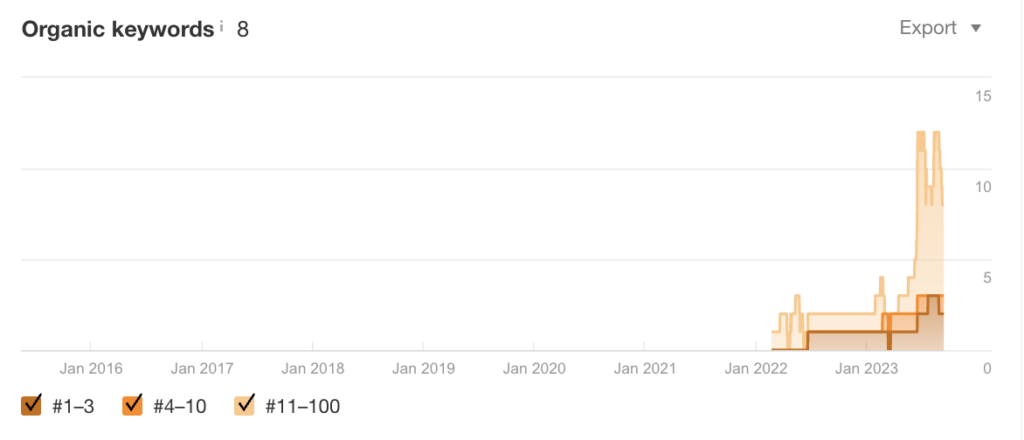The width and height of the screenshot is (1024, 440).
Task: Click the #4–10 legend label text
Action: 180,407
